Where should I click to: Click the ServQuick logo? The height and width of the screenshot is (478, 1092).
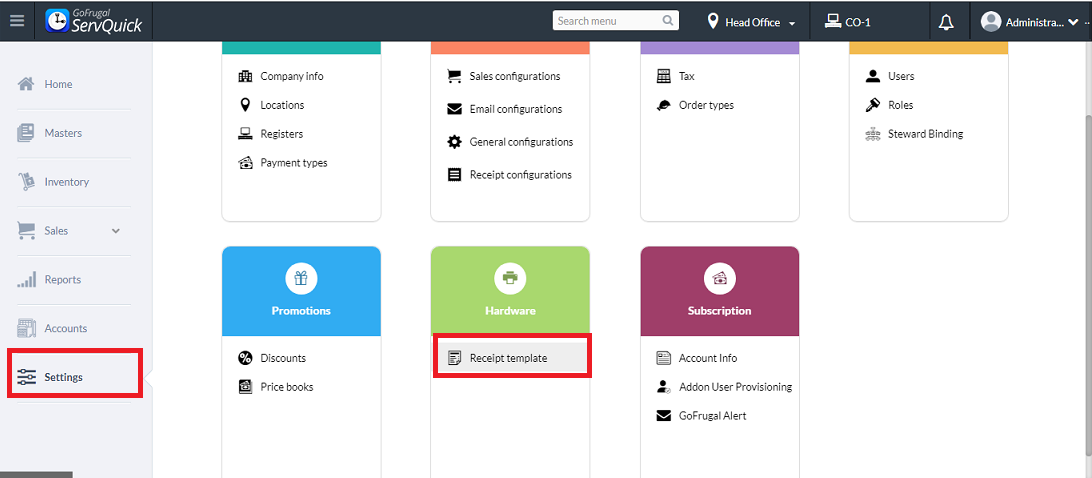[94, 21]
